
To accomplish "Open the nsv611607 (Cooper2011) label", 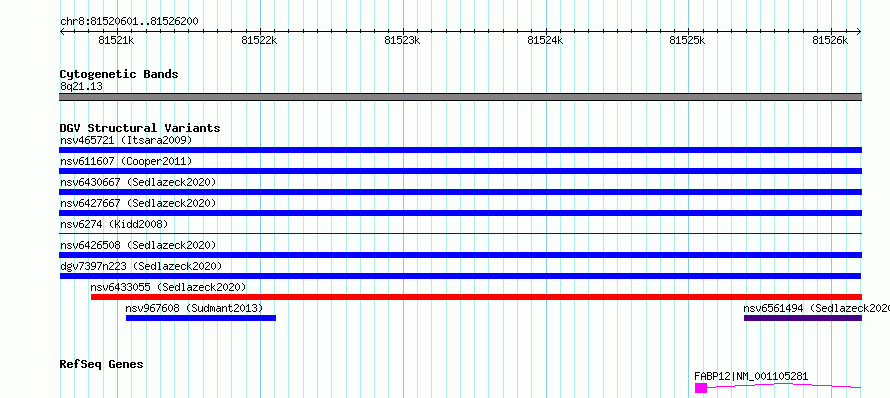I will coord(126,161).
